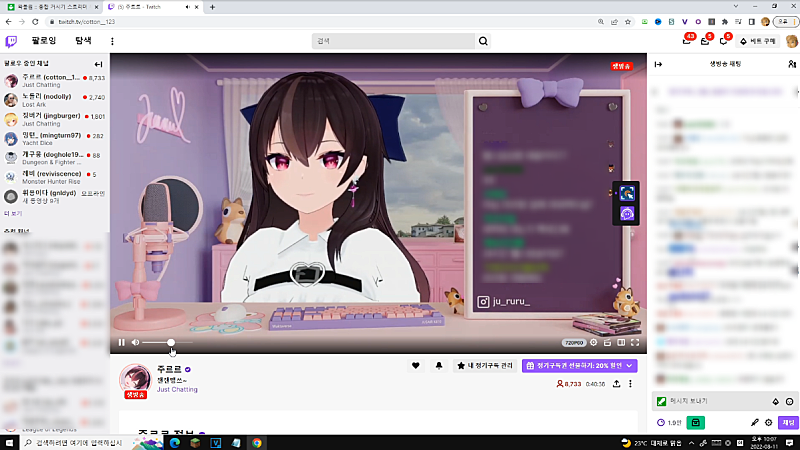Open channel 레비 (reviviscence) in sidebar
The image size is (800, 450).
click(x=55, y=177)
